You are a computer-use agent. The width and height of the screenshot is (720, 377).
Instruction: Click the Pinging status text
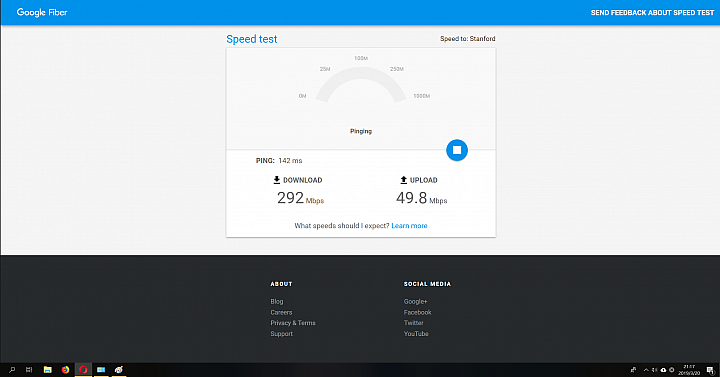click(x=361, y=131)
